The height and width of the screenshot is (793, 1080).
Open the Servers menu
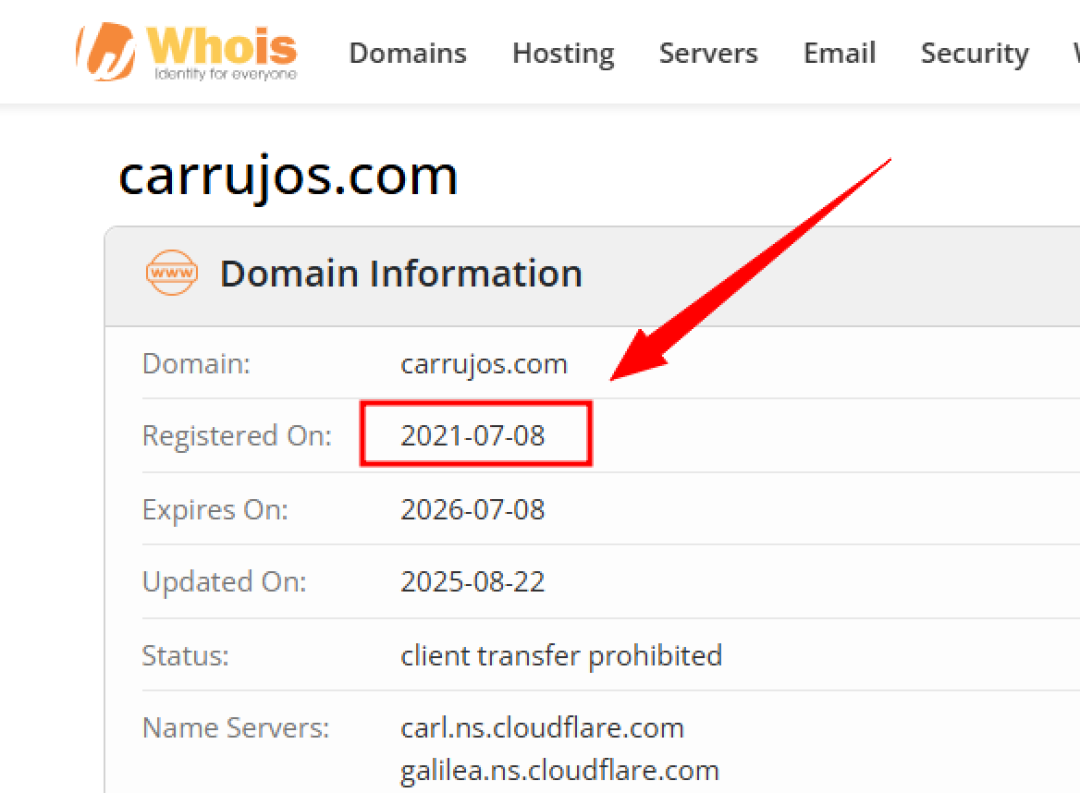tap(708, 53)
